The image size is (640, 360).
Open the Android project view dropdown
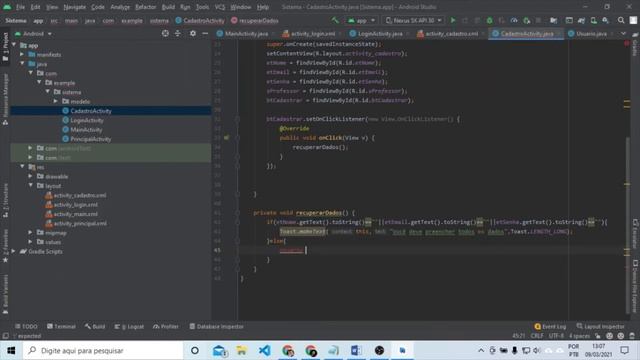pos(33,33)
